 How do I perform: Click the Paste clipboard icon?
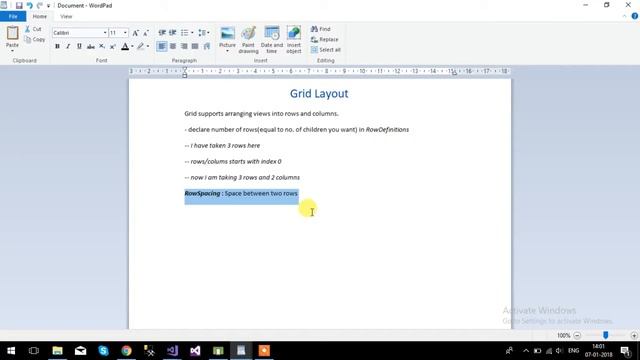click(x=12, y=33)
